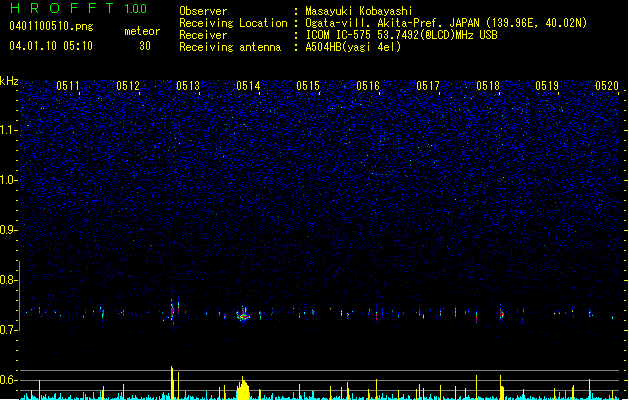
Task: Click the 0516 time marker
Action: [x=368, y=86]
